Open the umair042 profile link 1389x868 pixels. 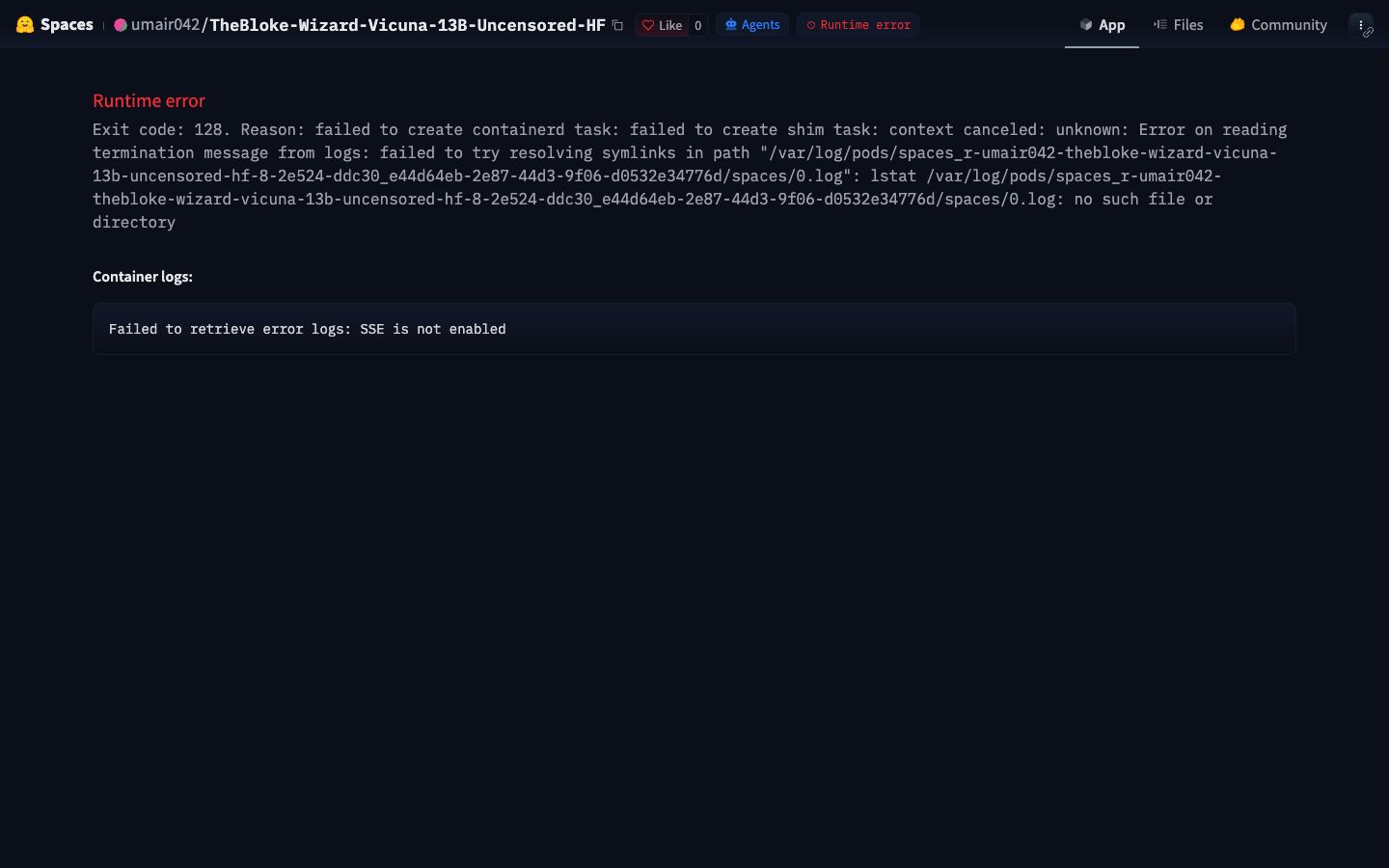[x=165, y=25]
